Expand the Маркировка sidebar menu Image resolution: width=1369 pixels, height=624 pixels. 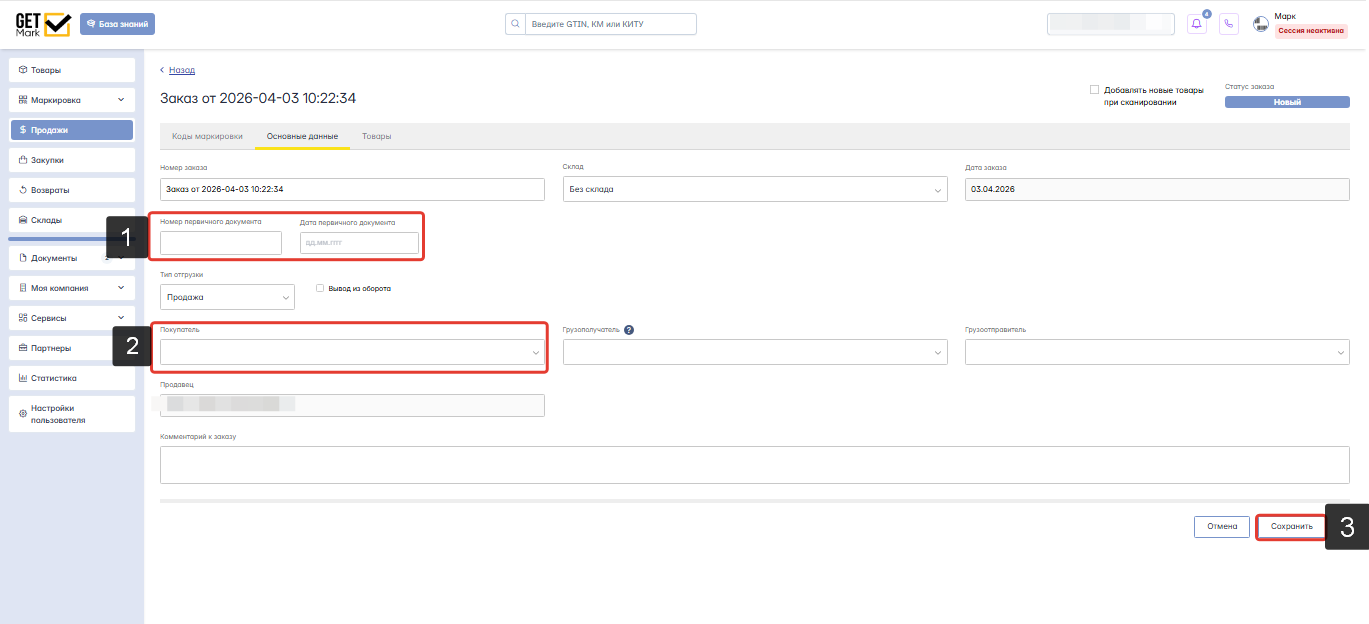(72, 100)
